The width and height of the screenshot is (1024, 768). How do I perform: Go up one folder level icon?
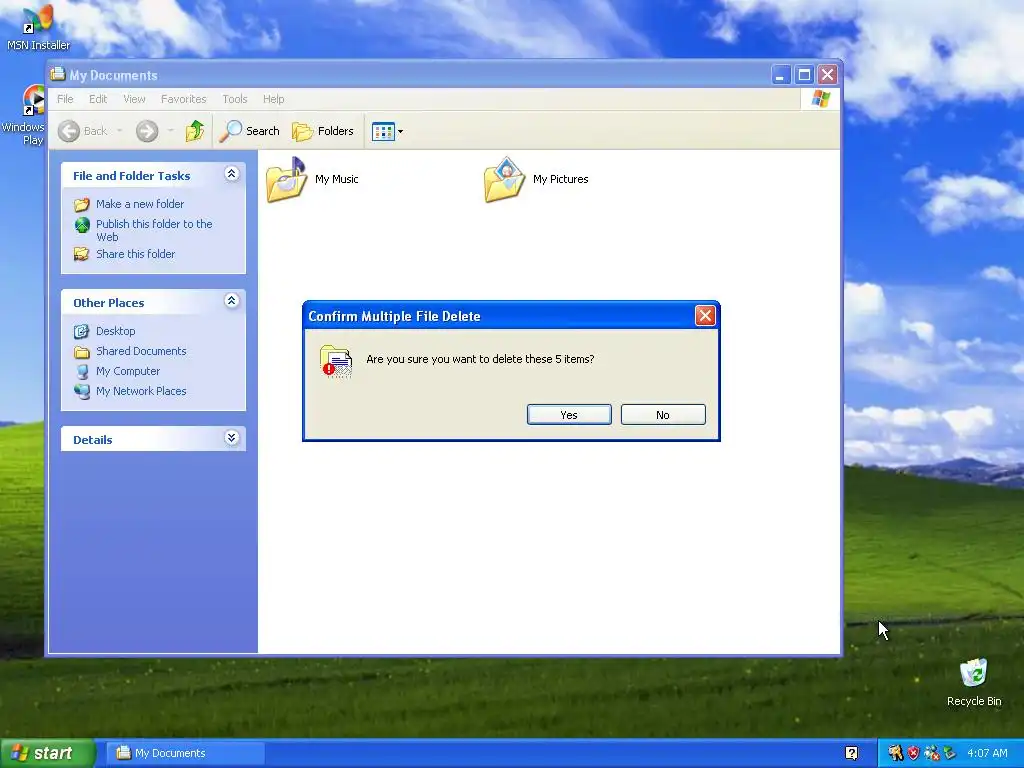click(195, 131)
